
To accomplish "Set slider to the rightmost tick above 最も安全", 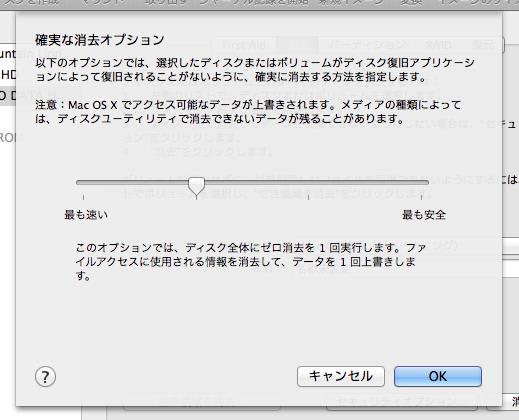I will click(421, 197).
